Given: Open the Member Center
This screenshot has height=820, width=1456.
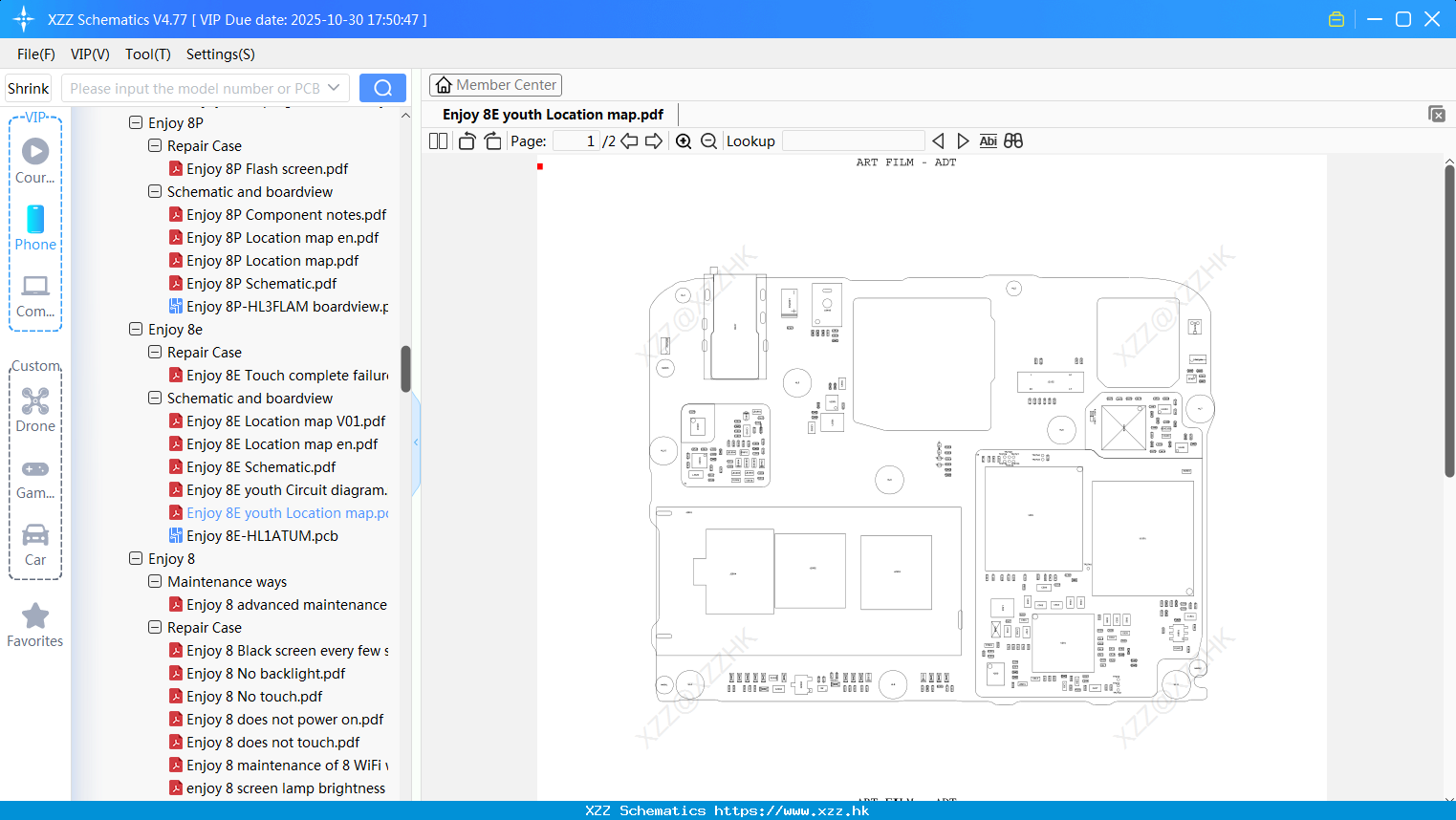Looking at the screenshot, I should pyautogui.click(x=495, y=85).
